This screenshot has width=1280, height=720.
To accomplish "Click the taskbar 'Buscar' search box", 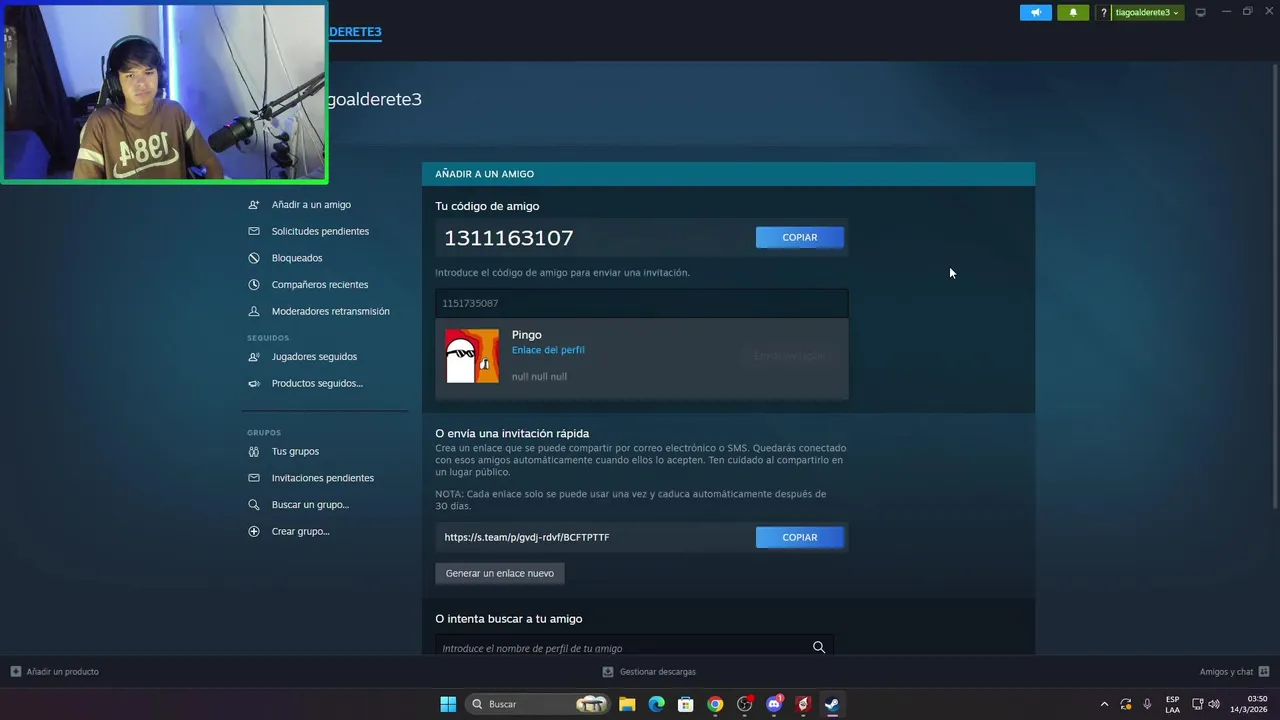I will coord(539,704).
